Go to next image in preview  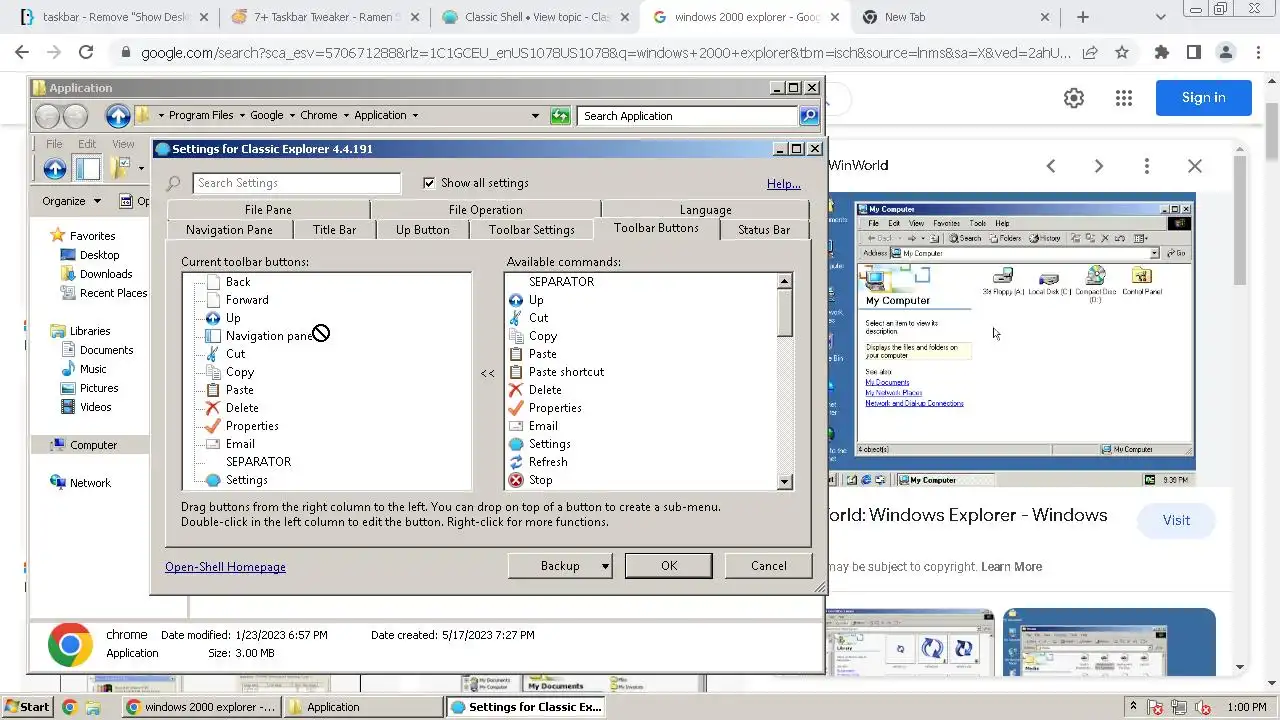coord(1099,166)
